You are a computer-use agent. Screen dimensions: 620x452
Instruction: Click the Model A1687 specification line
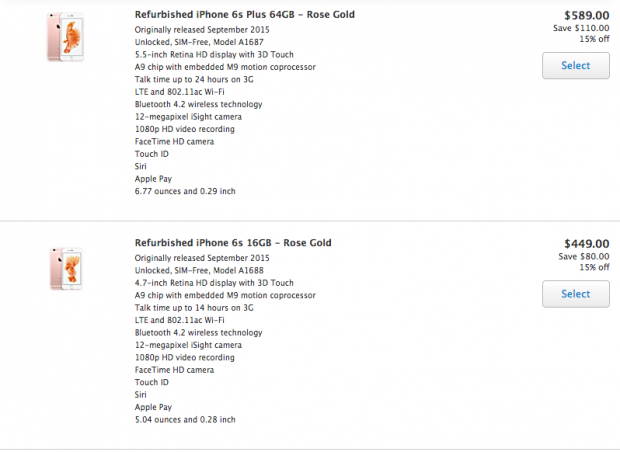click(x=199, y=42)
